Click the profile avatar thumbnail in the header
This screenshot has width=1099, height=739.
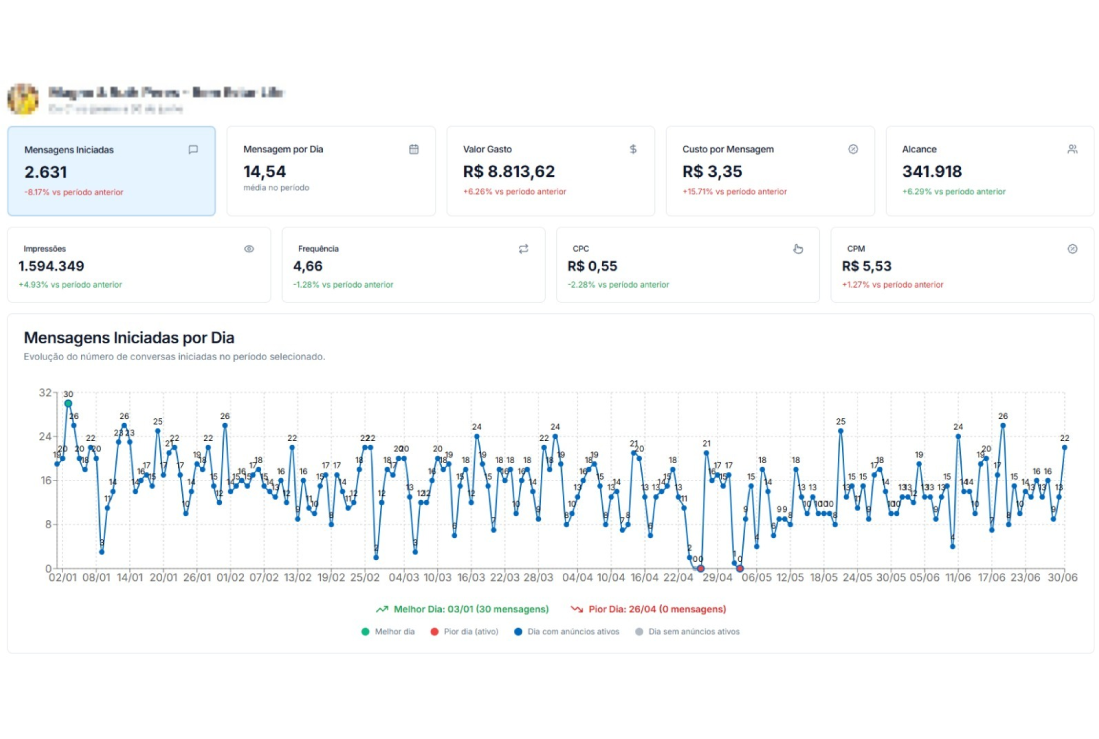(x=23, y=99)
